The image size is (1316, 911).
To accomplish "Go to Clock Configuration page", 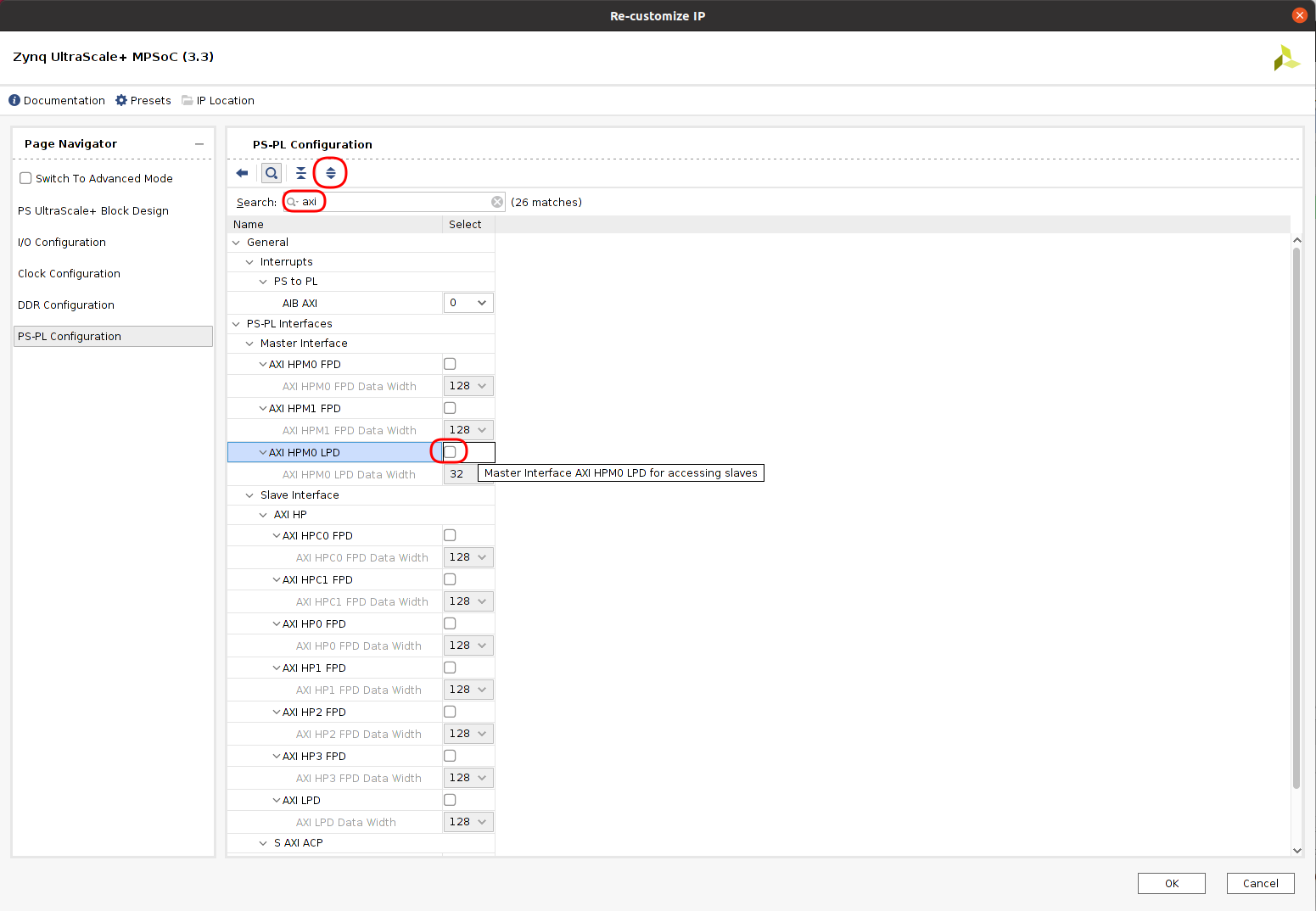I will [69, 273].
